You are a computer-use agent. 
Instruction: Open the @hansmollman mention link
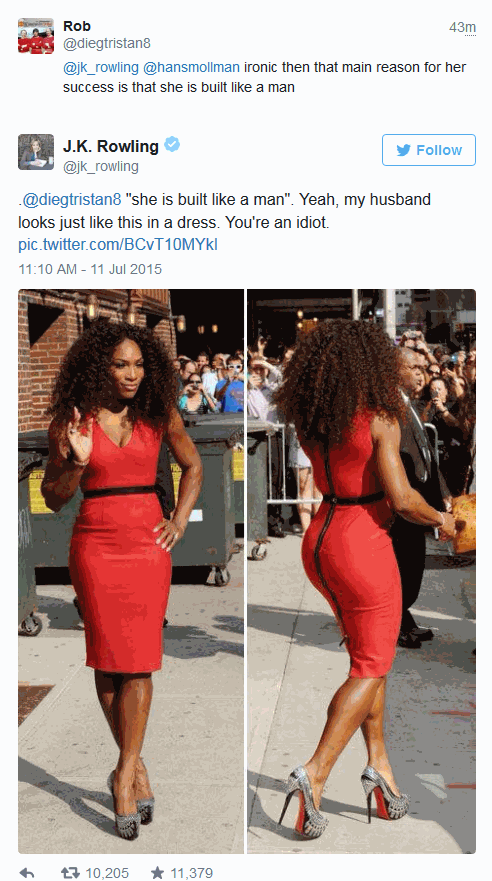pyautogui.click(x=192, y=67)
